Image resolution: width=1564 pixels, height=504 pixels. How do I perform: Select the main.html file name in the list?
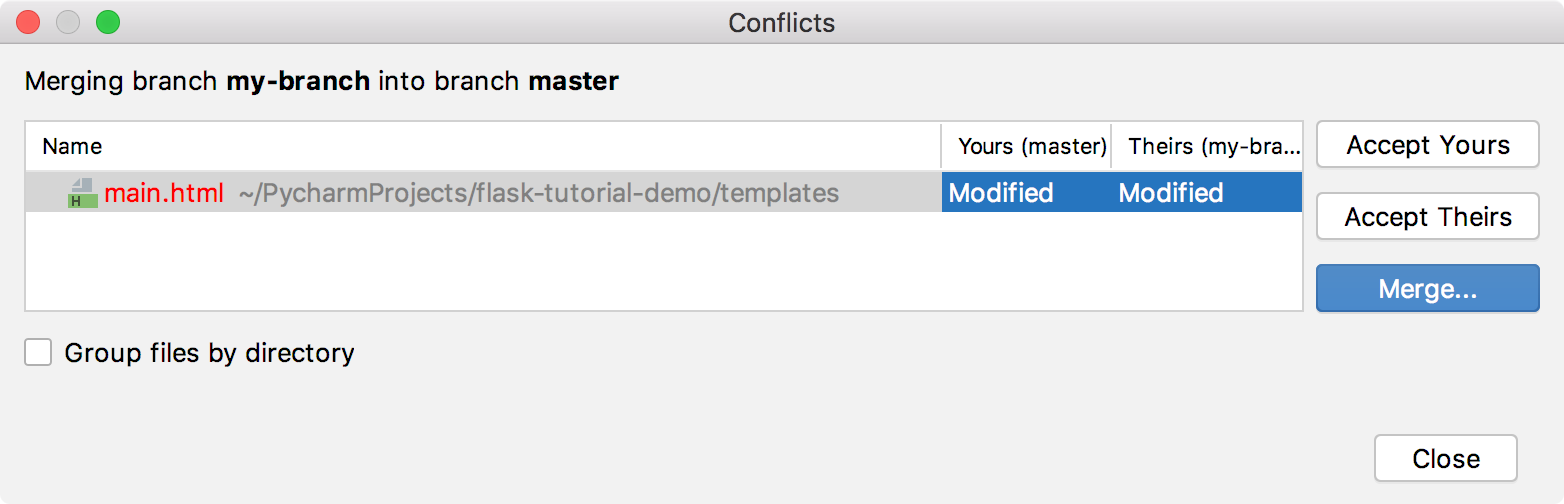pyautogui.click(x=164, y=193)
